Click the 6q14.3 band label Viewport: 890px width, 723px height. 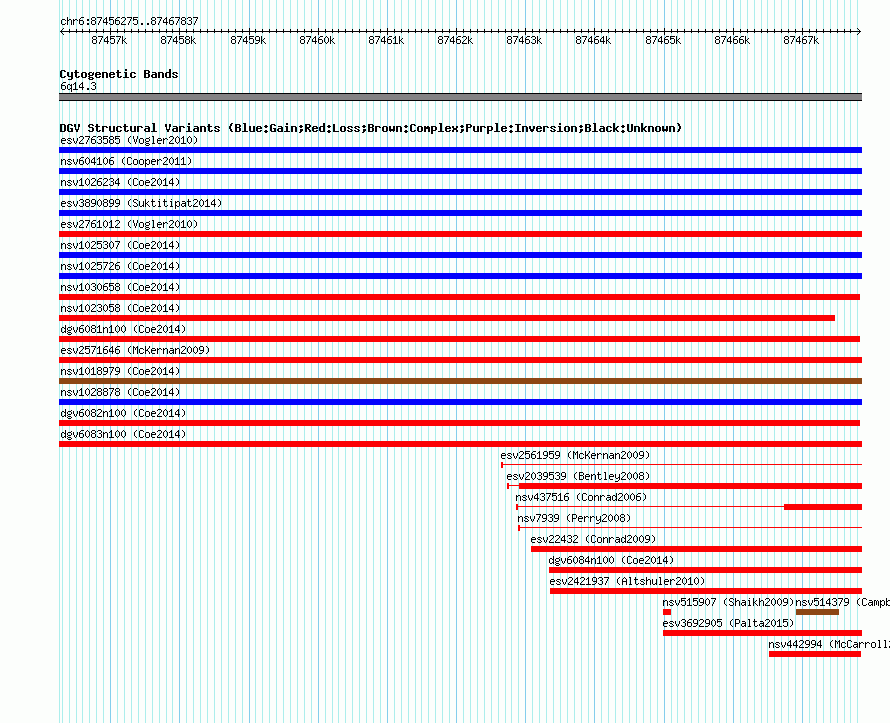pyautogui.click(x=78, y=86)
